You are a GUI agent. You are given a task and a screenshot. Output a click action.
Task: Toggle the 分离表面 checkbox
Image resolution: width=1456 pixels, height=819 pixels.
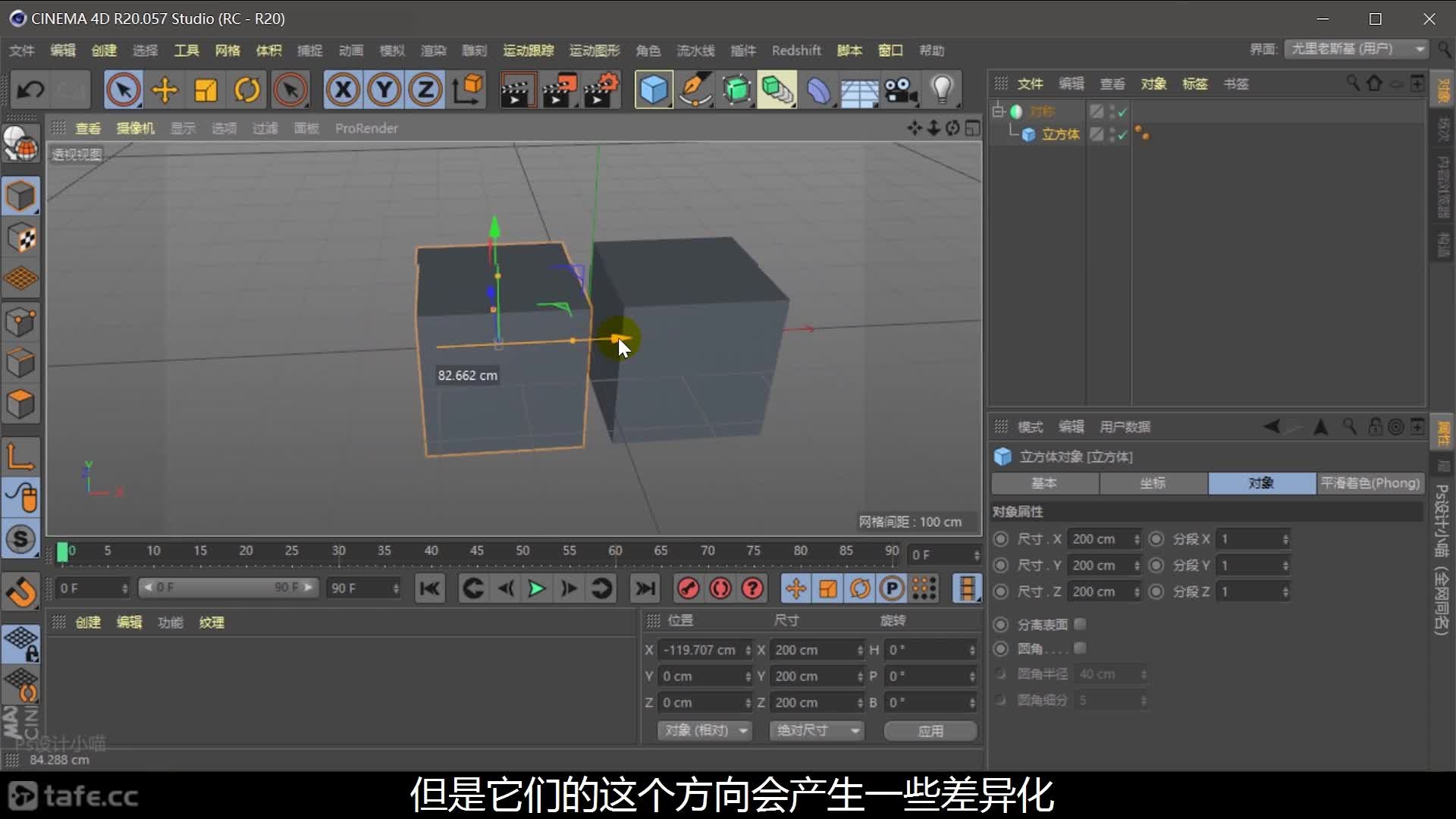(1080, 624)
